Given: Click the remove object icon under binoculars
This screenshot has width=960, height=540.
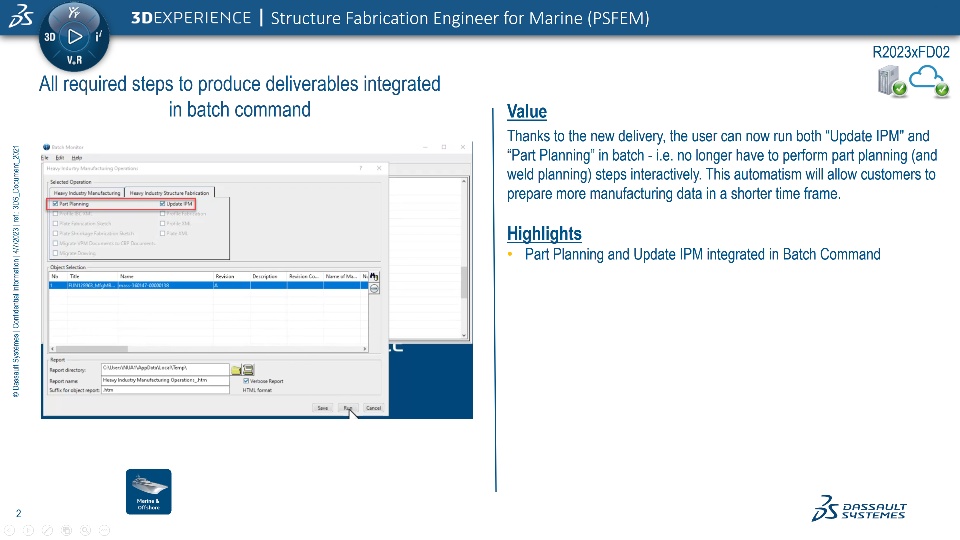Looking at the screenshot, I should click(374, 288).
